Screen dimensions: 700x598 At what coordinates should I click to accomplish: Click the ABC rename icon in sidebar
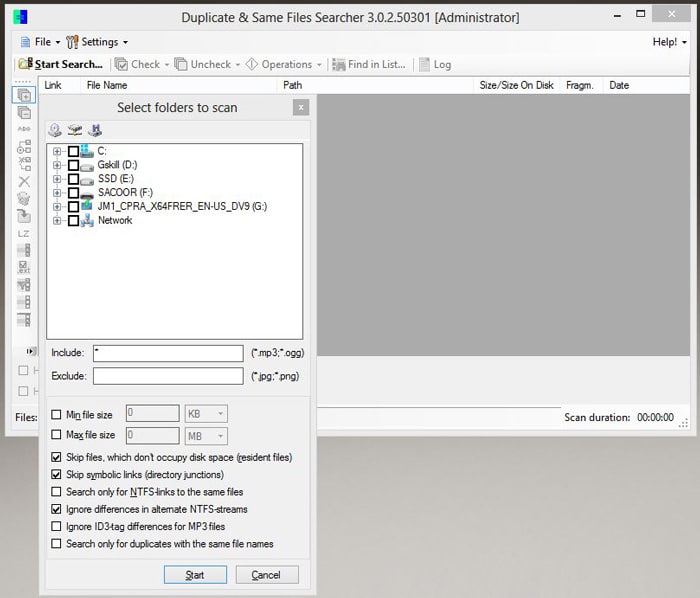click(x=24, y=129)
